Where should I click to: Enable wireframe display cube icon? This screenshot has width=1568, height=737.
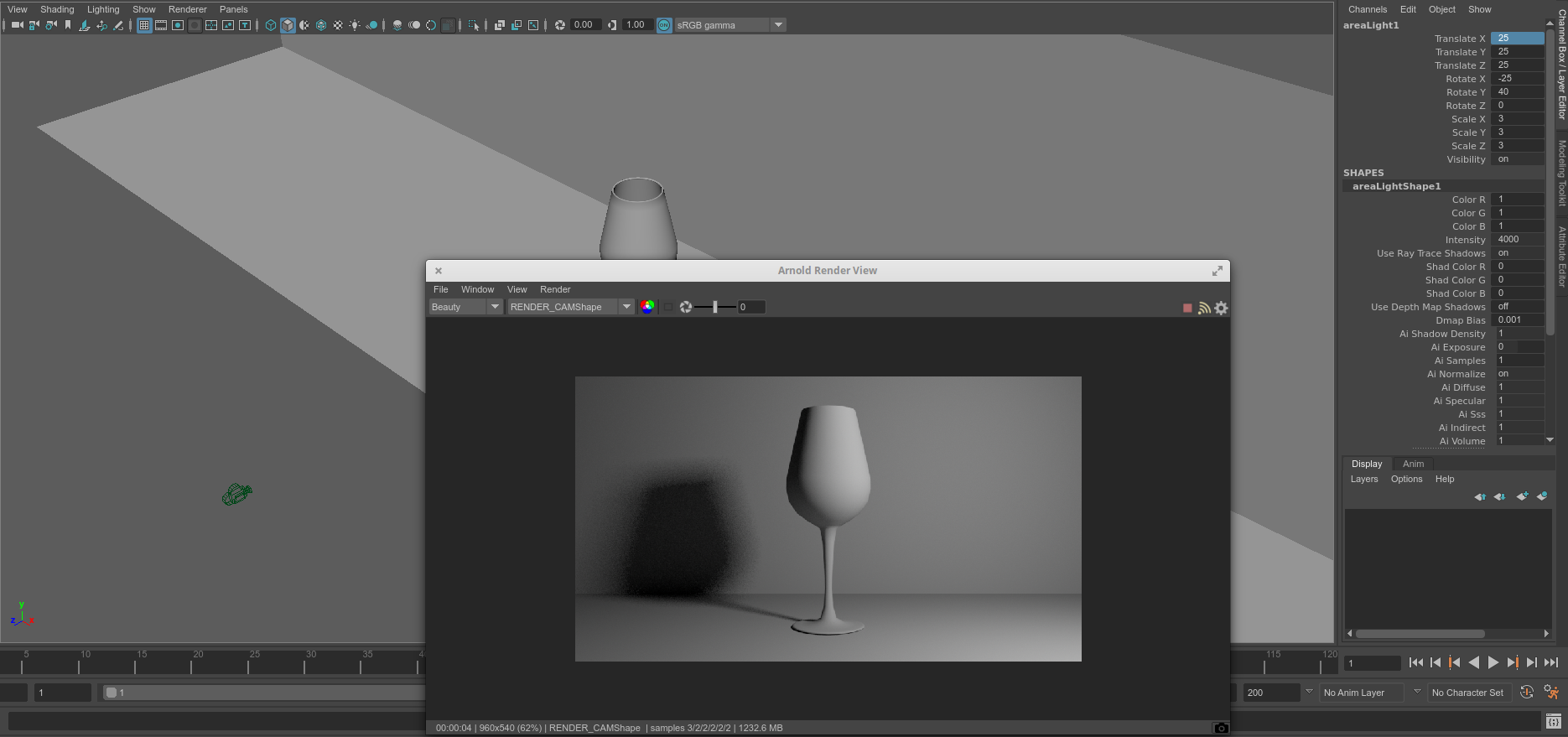click(x=271, y=25)
